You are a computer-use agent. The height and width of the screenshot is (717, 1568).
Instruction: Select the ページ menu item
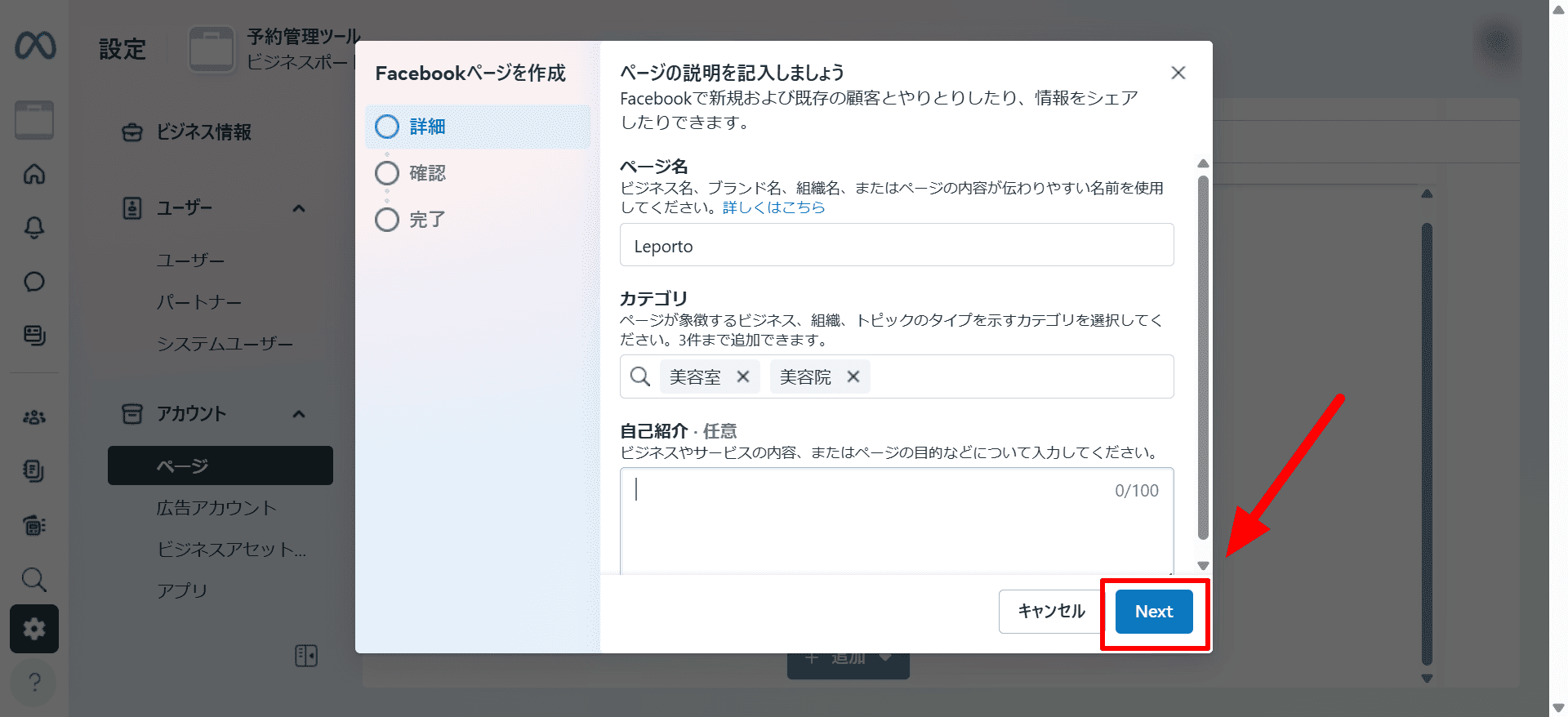[220, 465]
